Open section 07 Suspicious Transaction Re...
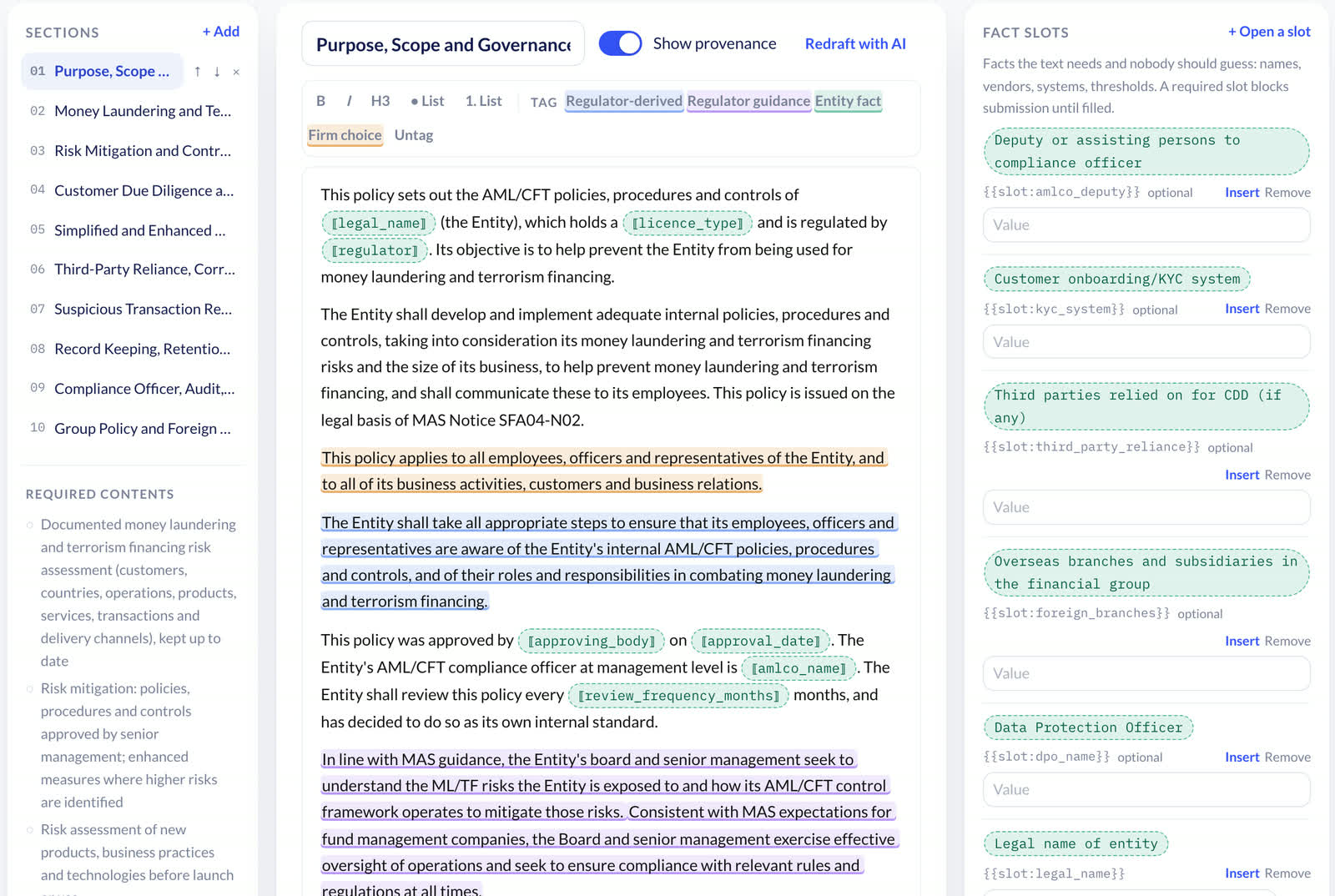Screen dimensions: 1335x896 (133, 310)
